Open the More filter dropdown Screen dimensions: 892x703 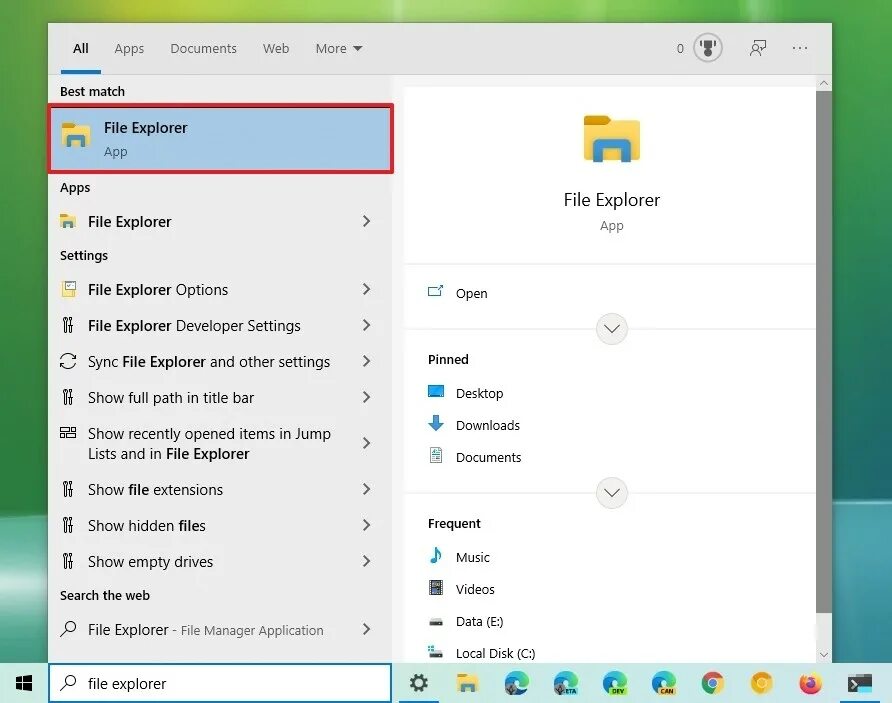[x=338, y=48]
